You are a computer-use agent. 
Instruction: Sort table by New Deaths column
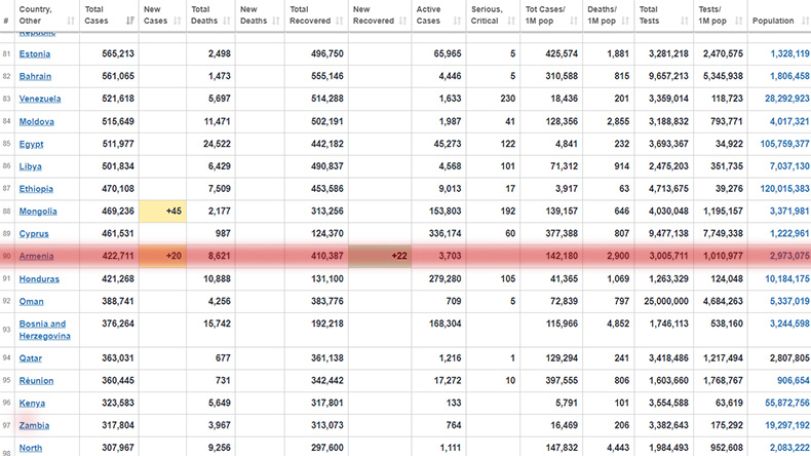(x=260, y=16)
